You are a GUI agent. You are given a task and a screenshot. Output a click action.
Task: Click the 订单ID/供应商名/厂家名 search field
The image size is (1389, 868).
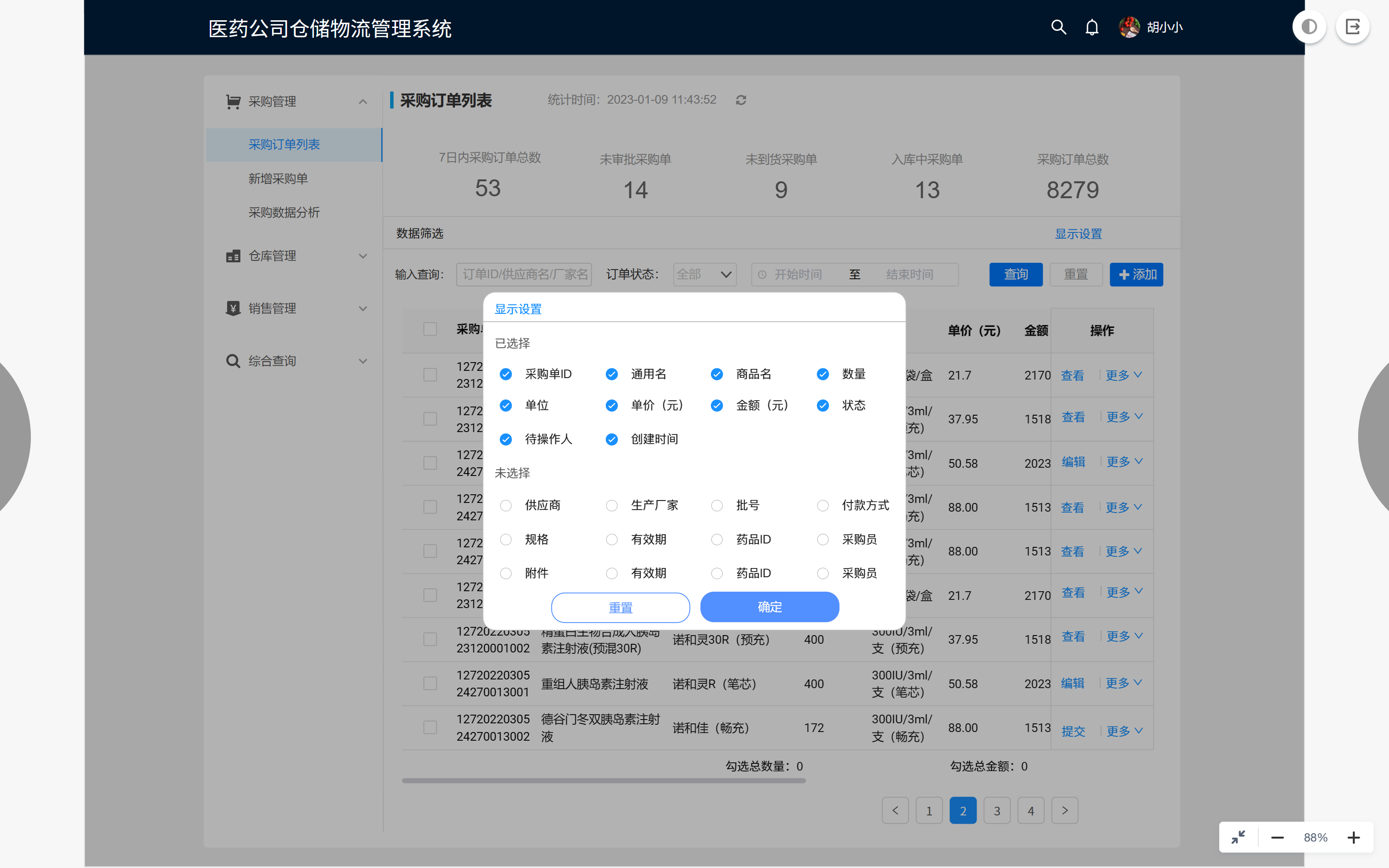point(524,274)
